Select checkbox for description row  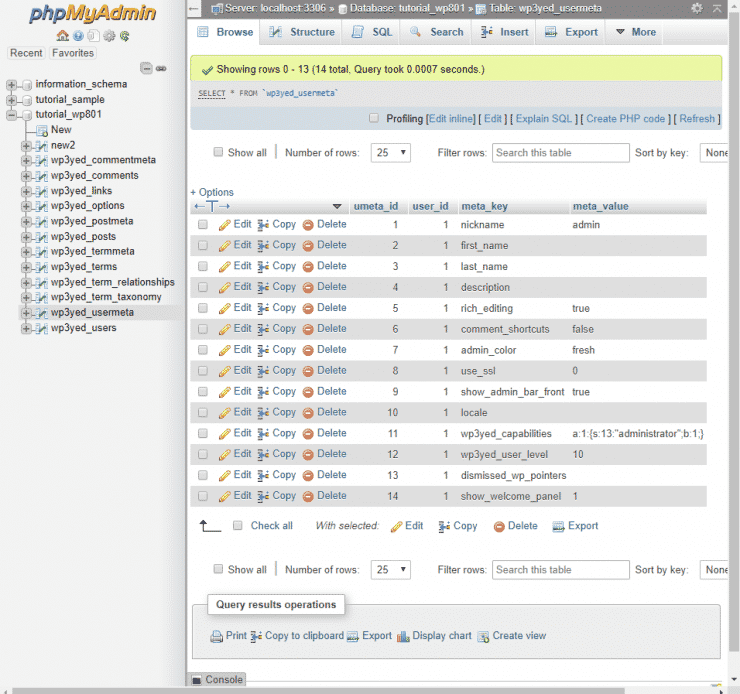(203, 287)
